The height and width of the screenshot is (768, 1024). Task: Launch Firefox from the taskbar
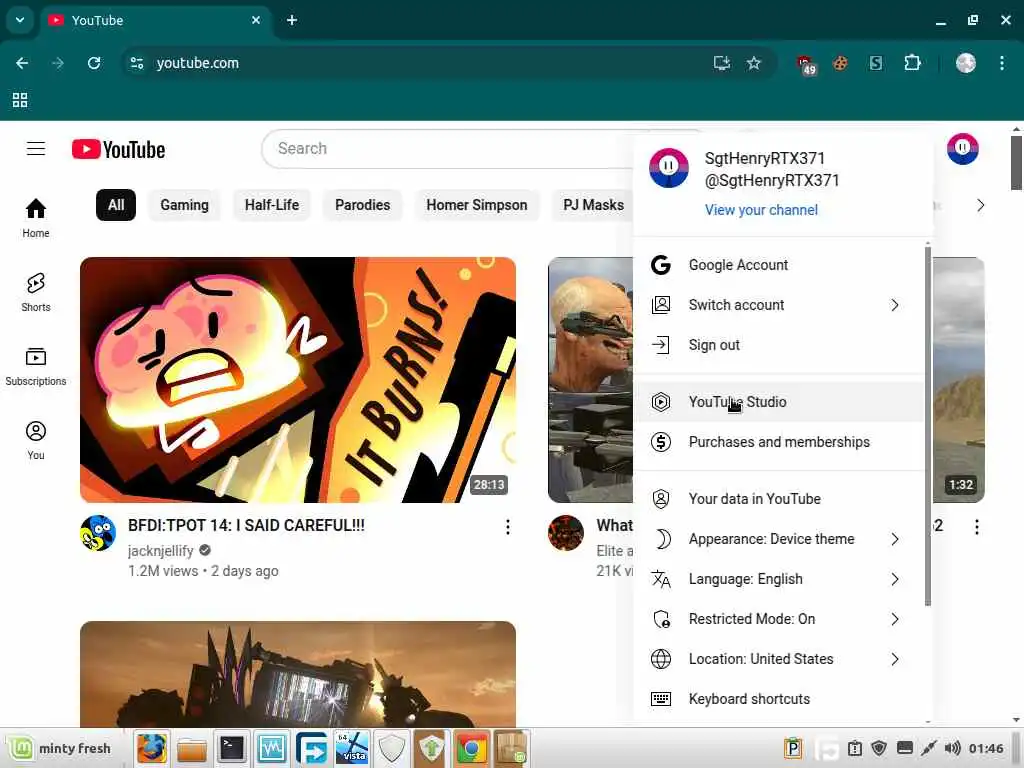[152, 748]
